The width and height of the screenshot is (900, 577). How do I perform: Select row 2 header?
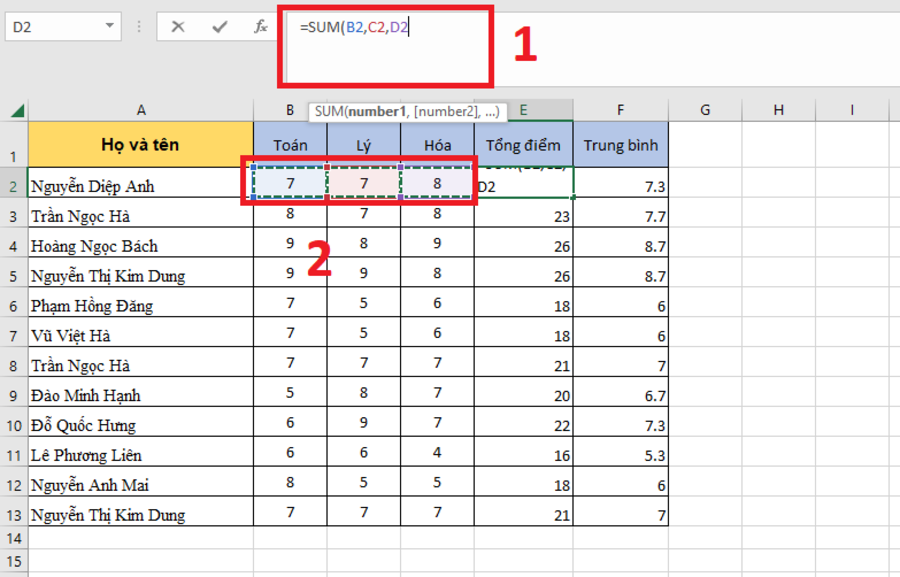13,183
